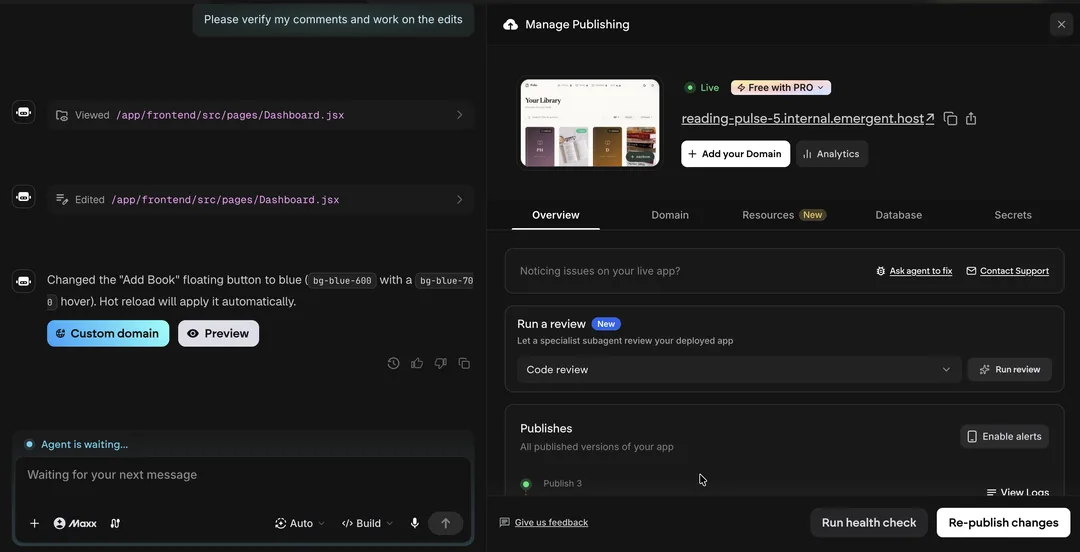Click the Custom domain button in chat
Screen dimensions: 1080x552
pos(108,334)
